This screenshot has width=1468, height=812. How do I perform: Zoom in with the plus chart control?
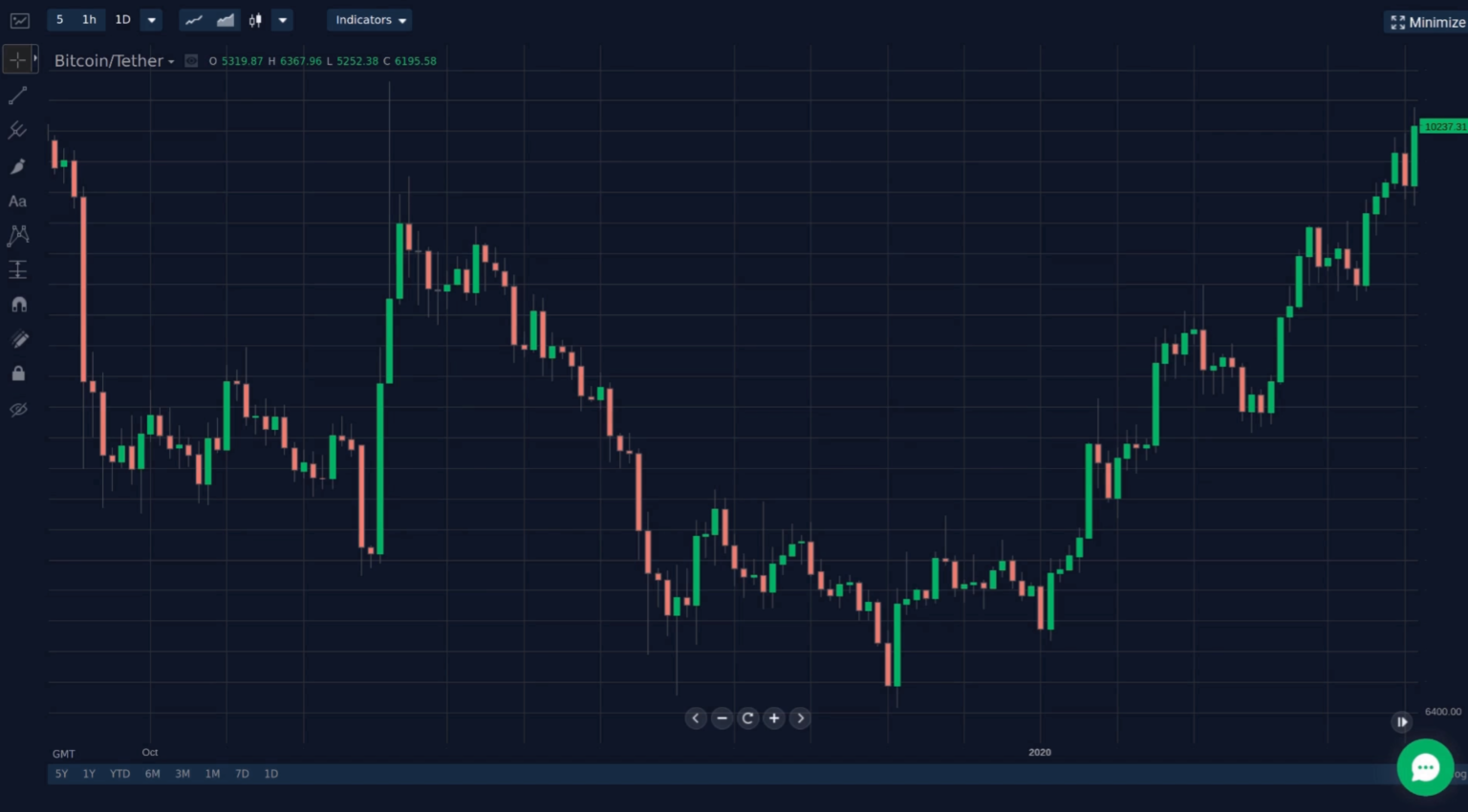[x=774, y=718]
